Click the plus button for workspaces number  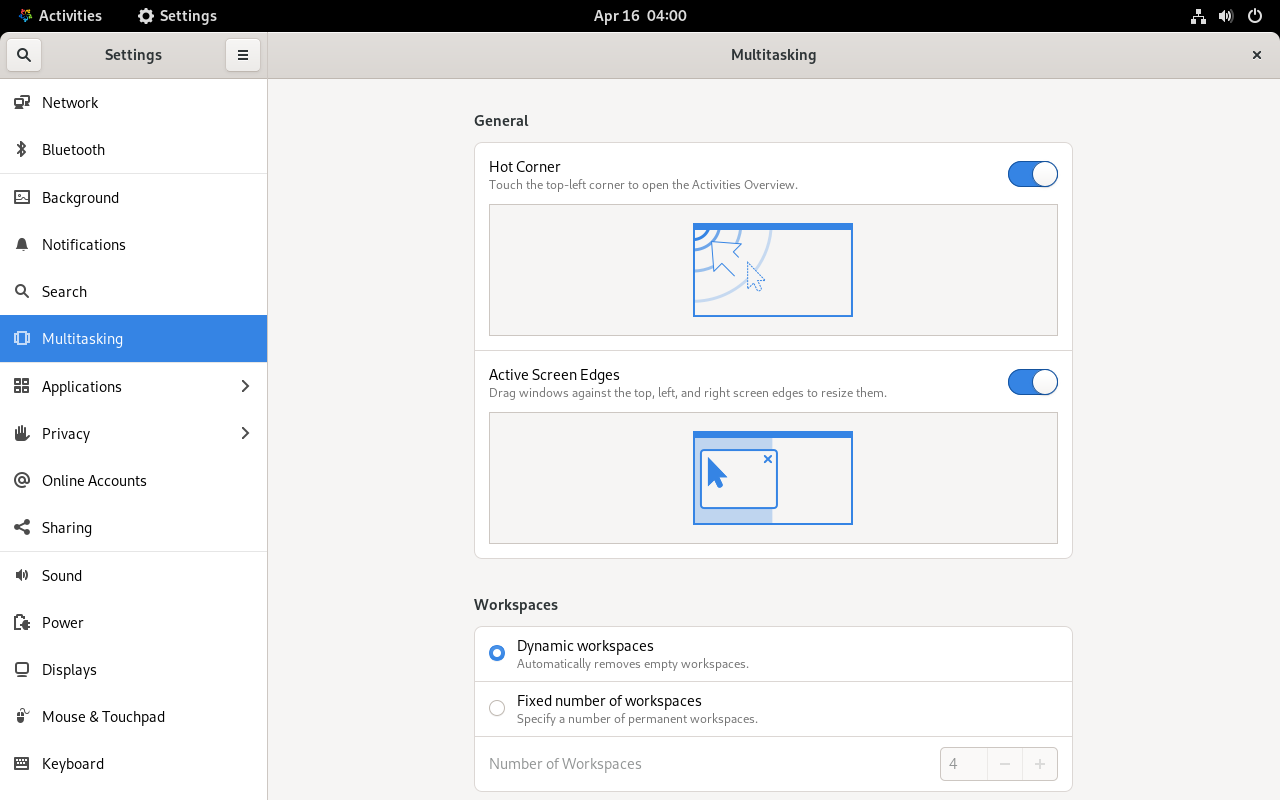pyautogui.click(x=1039, y=764)
